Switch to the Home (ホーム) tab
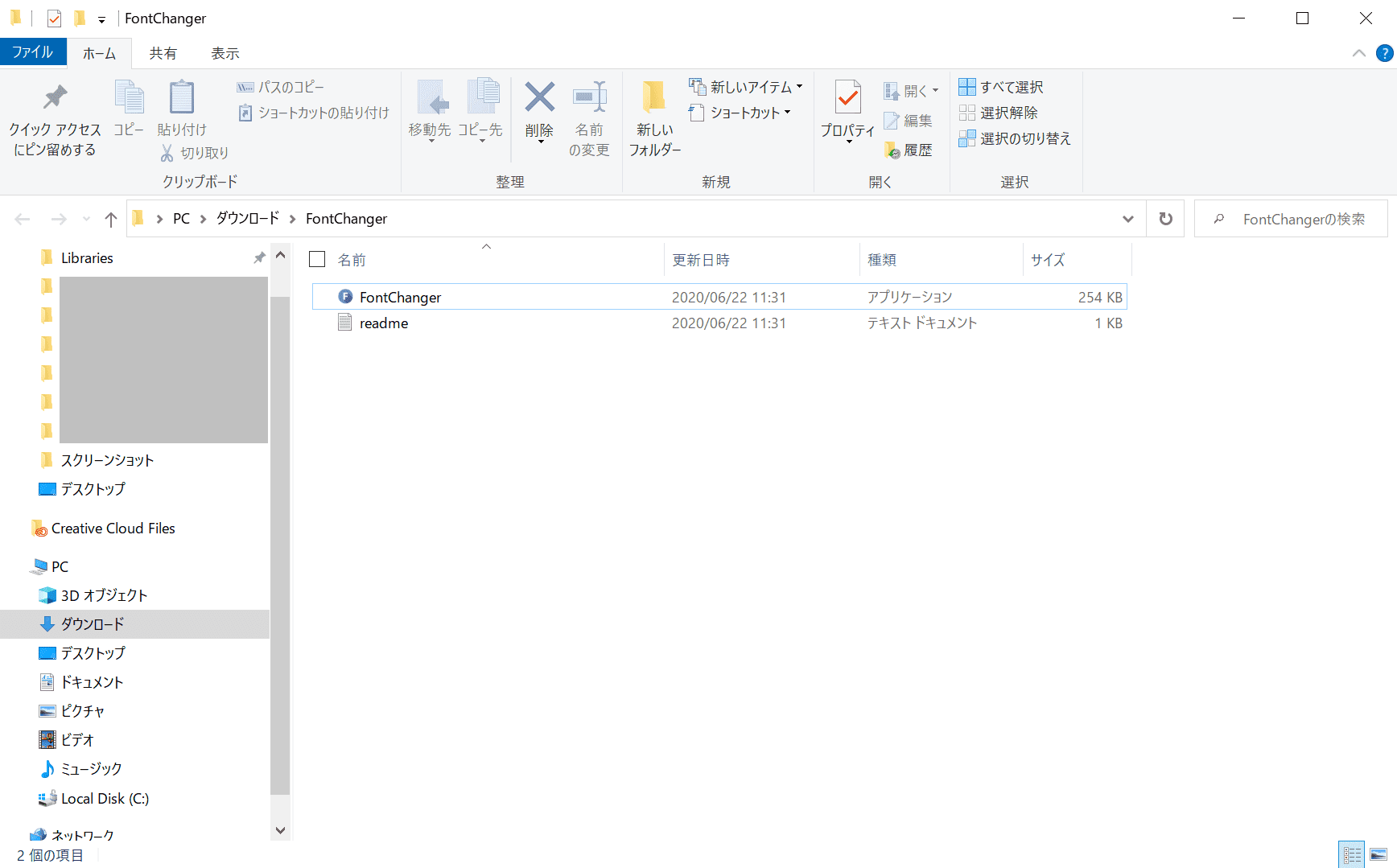This screenshot has width=1397, height=868. [x=100, y=53]
